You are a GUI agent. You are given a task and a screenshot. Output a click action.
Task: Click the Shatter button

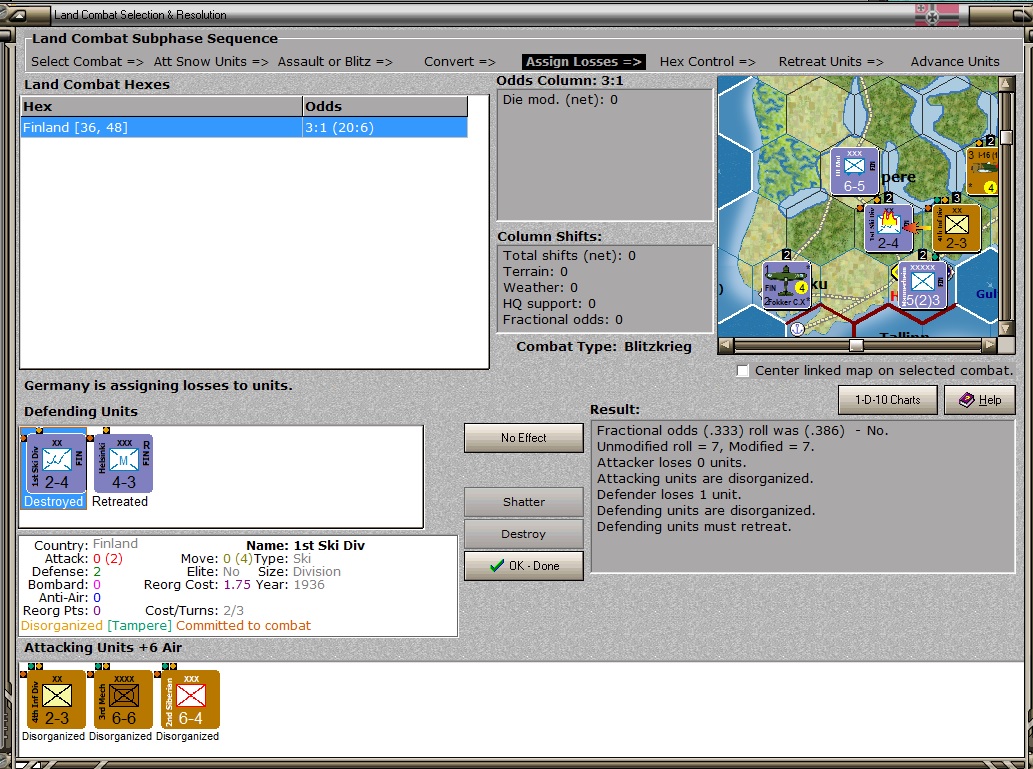coord(524,501)
